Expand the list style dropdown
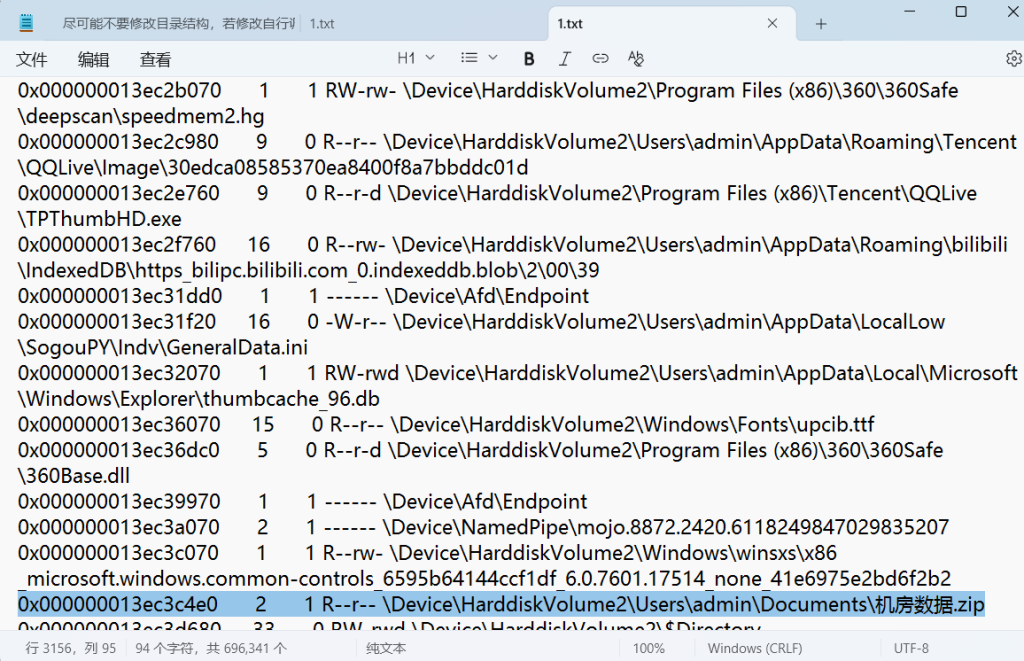This screenshot has height=661, width=1024. click(480, 59)
